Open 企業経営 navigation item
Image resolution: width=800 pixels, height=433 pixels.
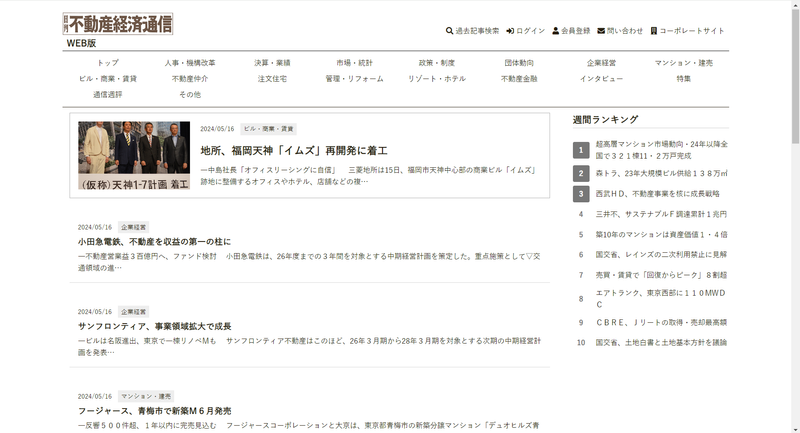point(601,63)
